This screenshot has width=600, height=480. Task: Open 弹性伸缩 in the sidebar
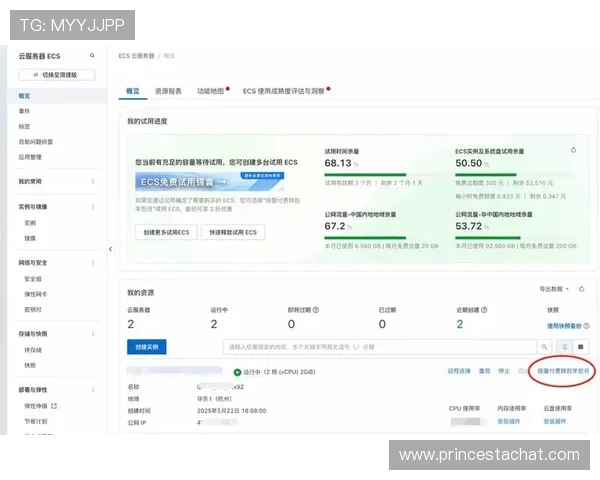point(36,406)
